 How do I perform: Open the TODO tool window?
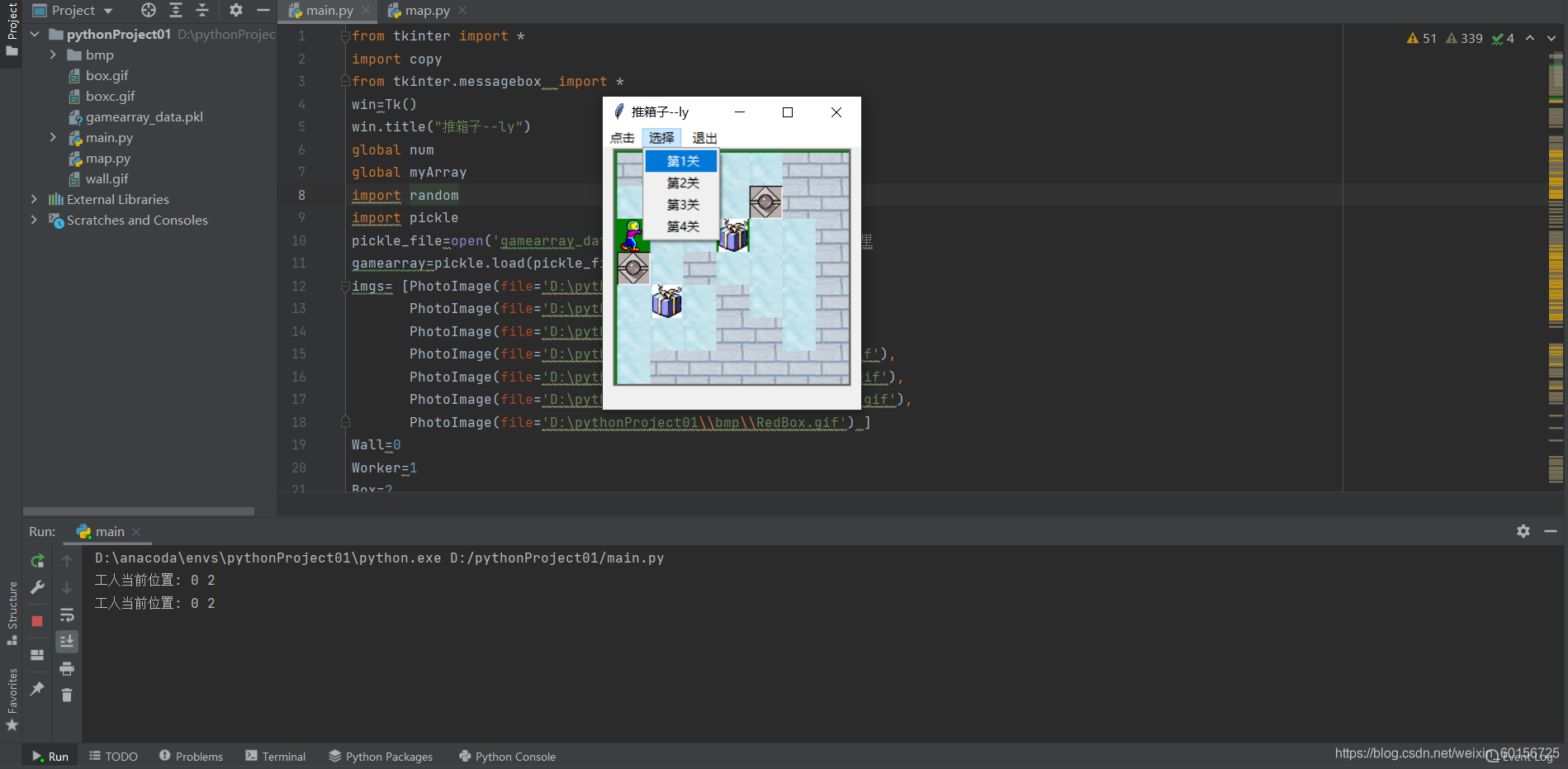coord(114,757)
